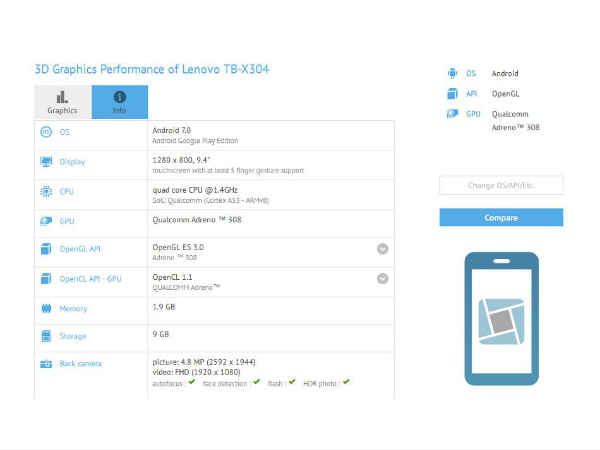This screenshot has height=450, width=600.
Task: Click the 3D Graphics Performance page title
Action: point(152,69)
